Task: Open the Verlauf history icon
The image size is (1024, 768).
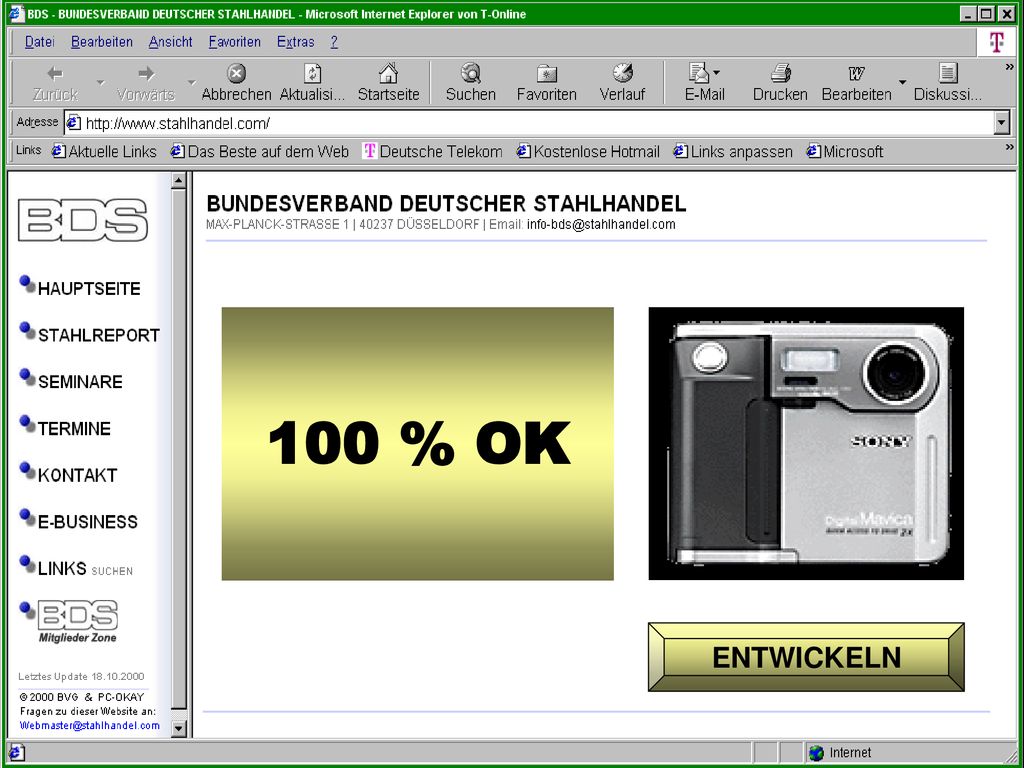Action: 622,73
